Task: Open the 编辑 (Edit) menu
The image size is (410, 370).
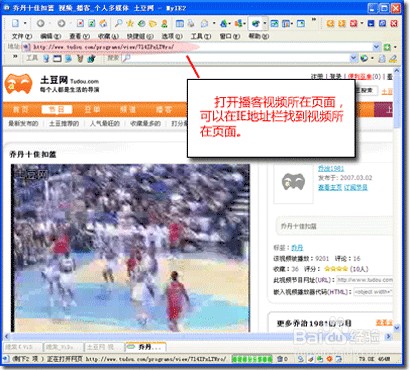Action: point(50,36)
